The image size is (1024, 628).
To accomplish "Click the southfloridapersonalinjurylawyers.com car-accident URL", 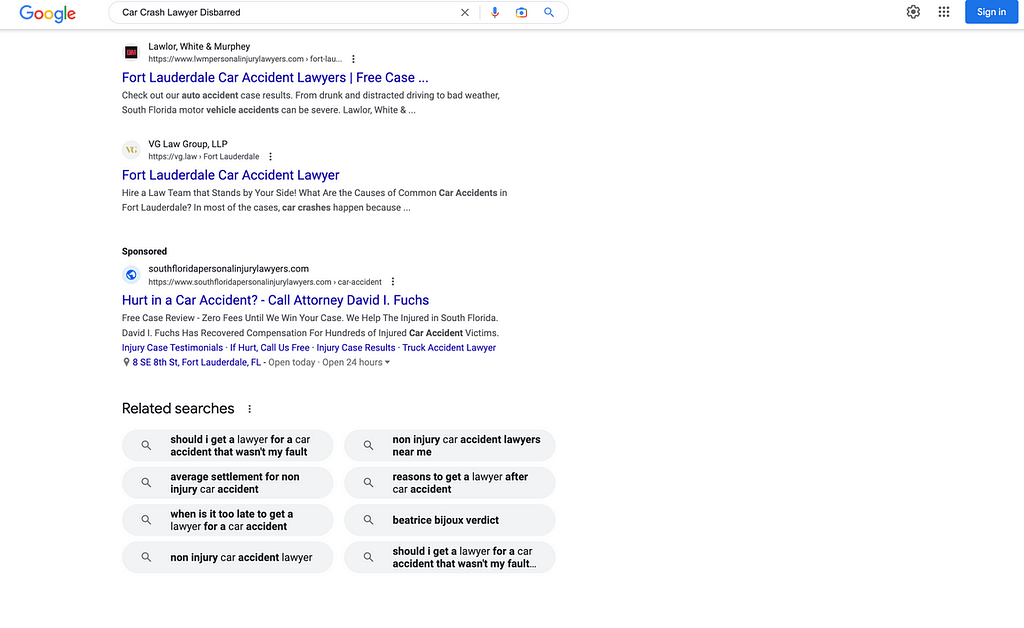I will pos(264,282).
